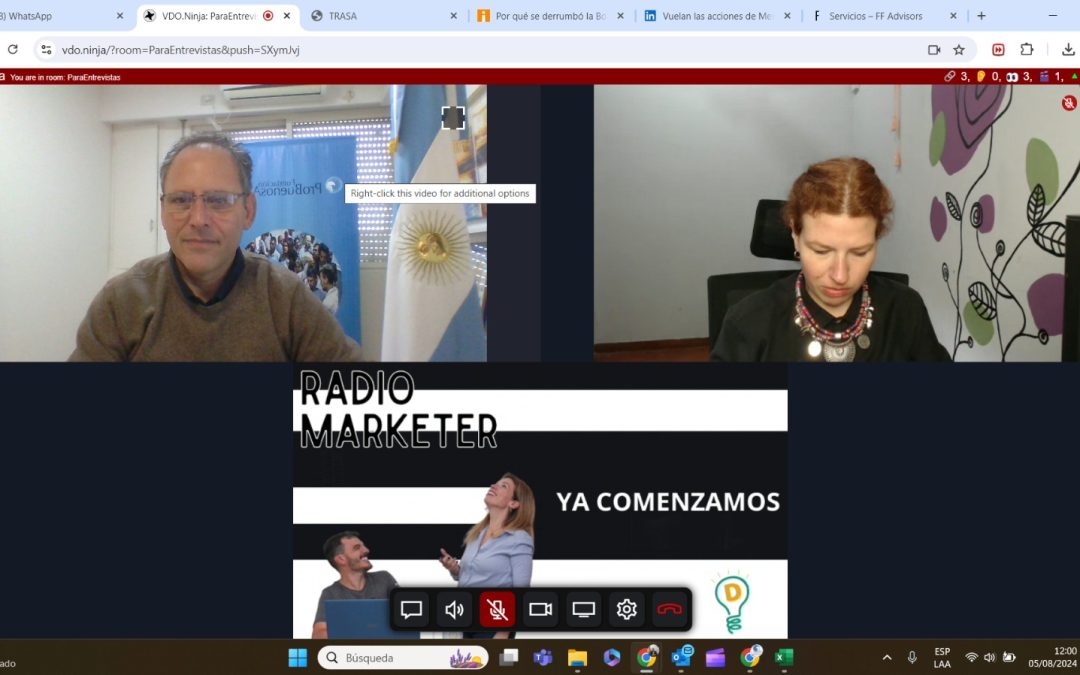
Task: Unmute the microphone in call toolbar
Action: 497,610
